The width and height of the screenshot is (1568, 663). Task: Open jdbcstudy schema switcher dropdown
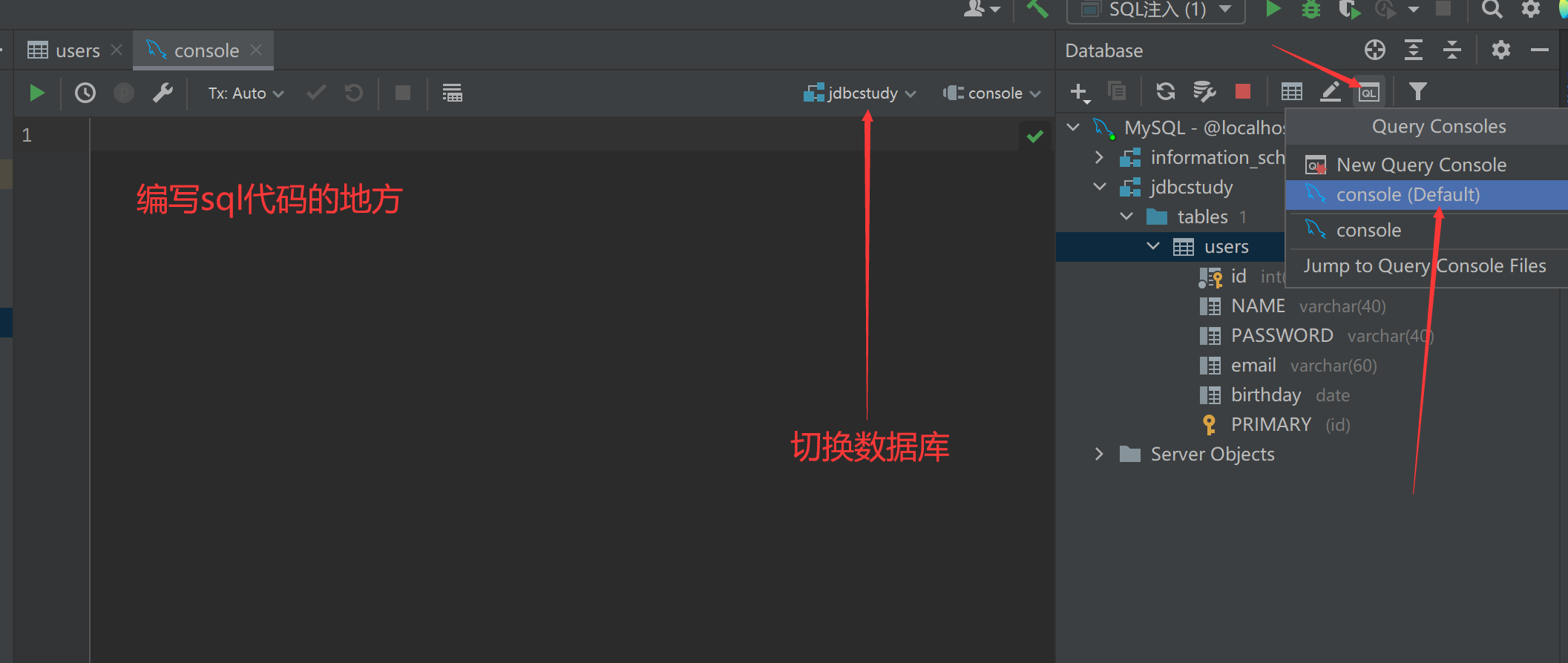tap(860, 93)
